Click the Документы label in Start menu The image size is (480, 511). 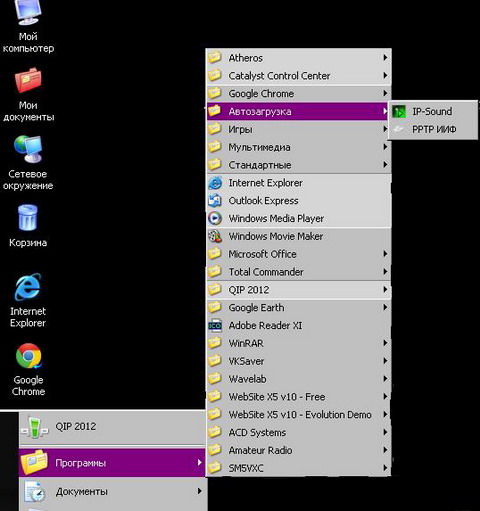[x=82, y=492]
